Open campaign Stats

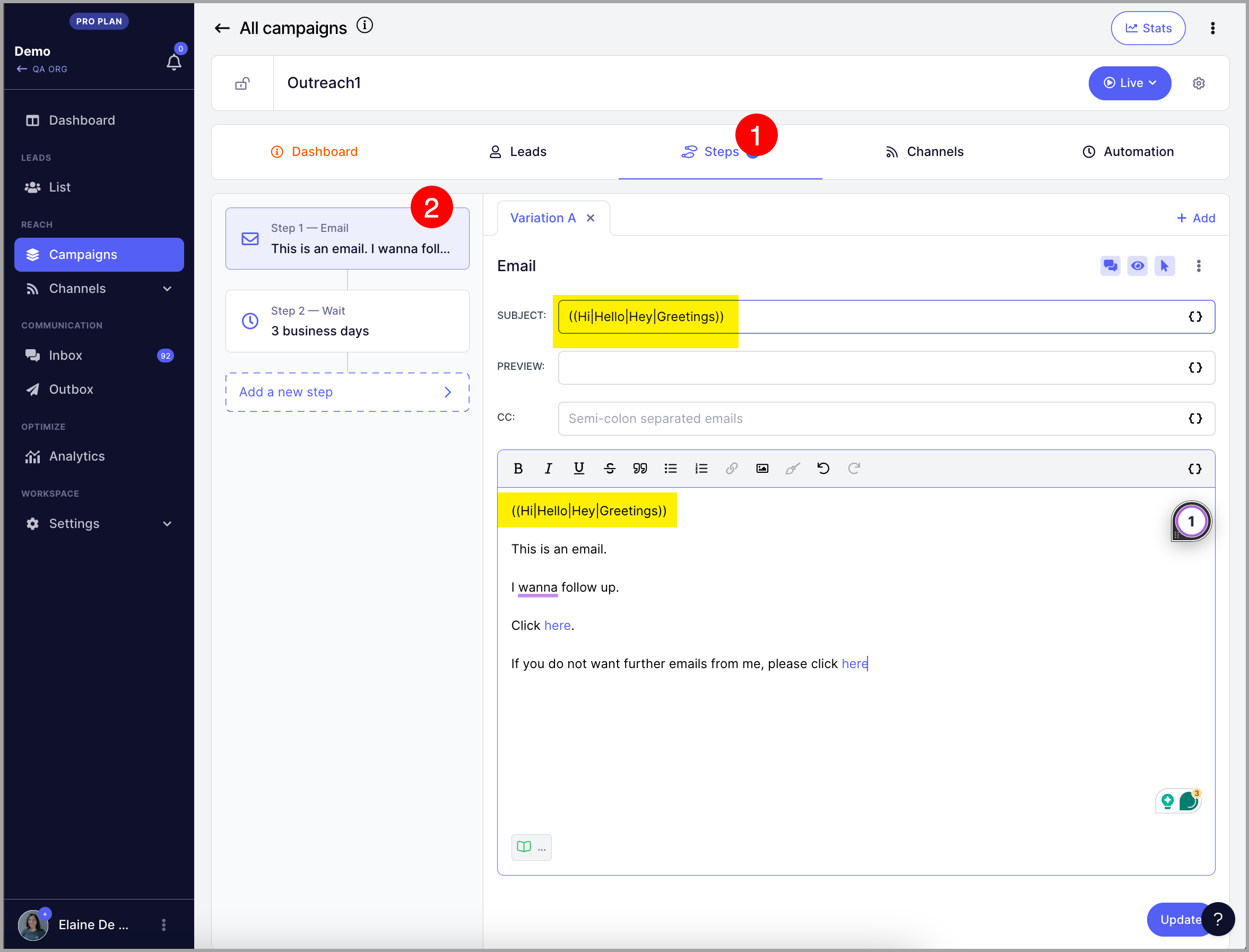1148,28
